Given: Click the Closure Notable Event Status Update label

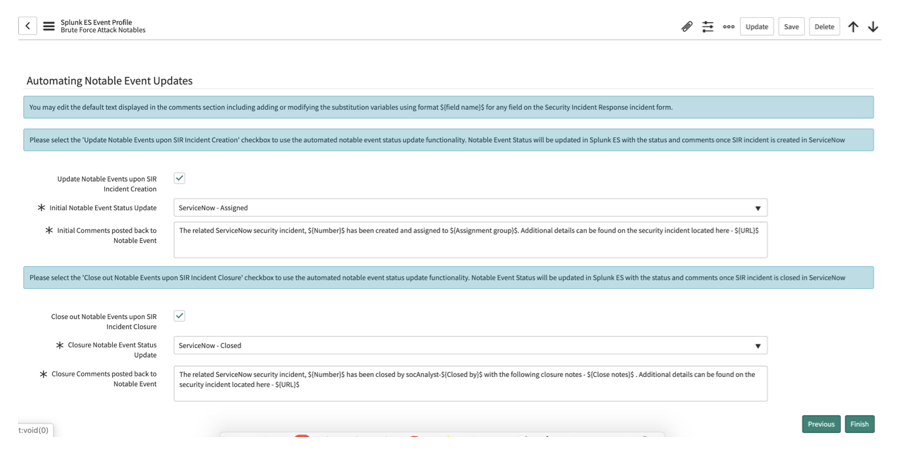Looking at the screenshot, I should pyautogui.click(x=112, y=350).
